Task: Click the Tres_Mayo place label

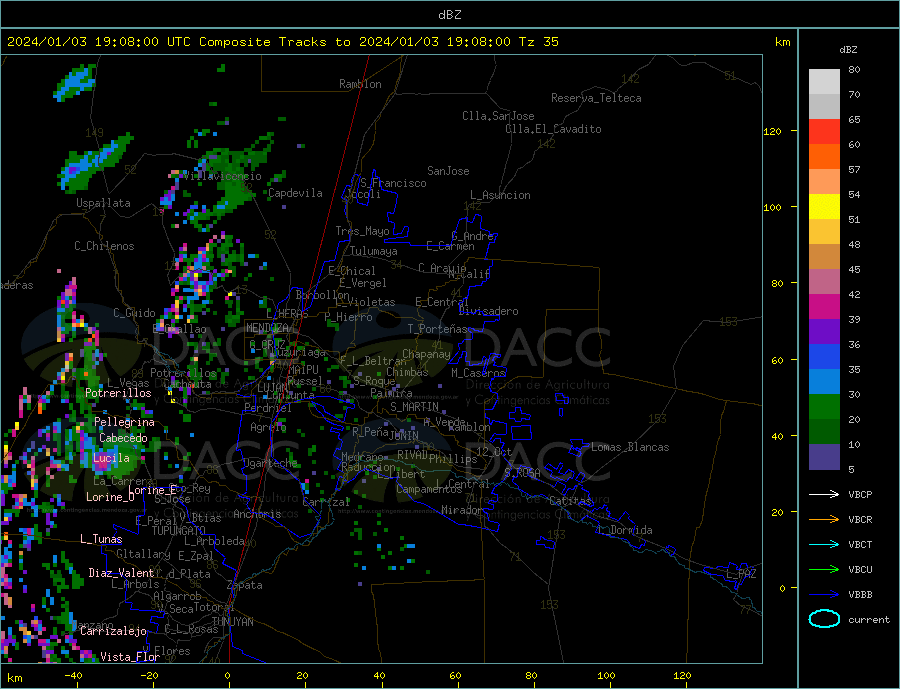Action: click(x=362, y=231)
